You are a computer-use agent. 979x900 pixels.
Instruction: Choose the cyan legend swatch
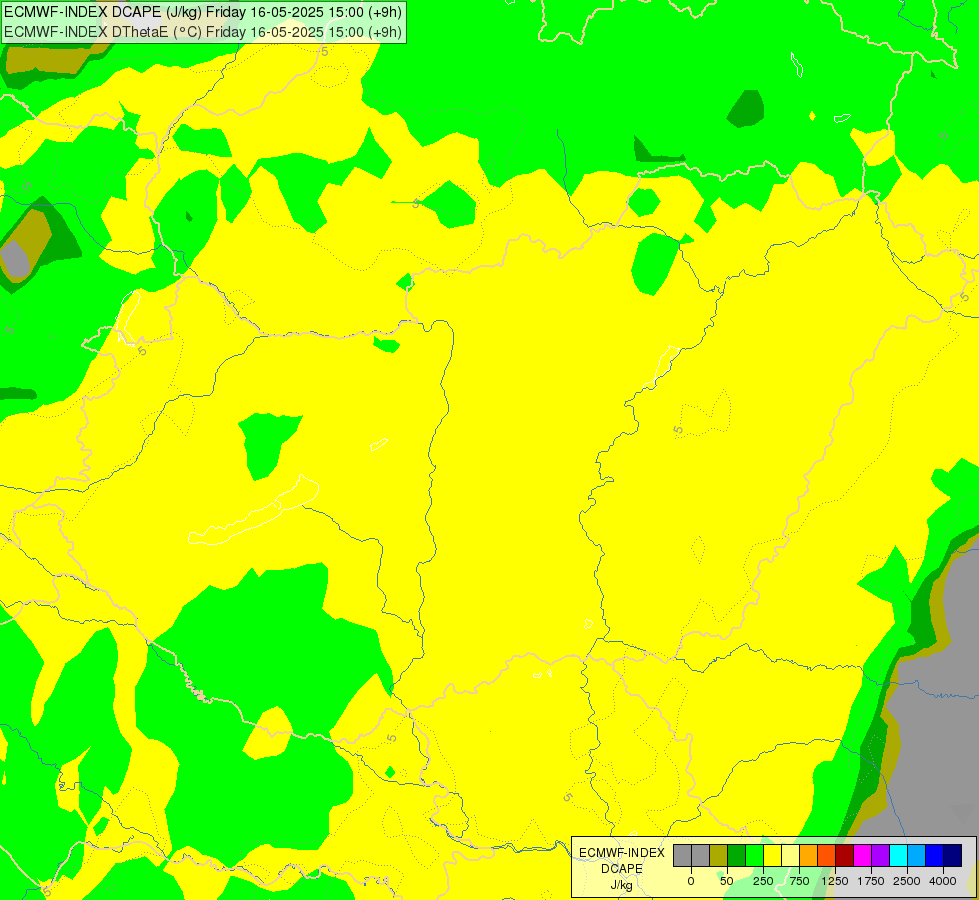click(x=898, y=855)
